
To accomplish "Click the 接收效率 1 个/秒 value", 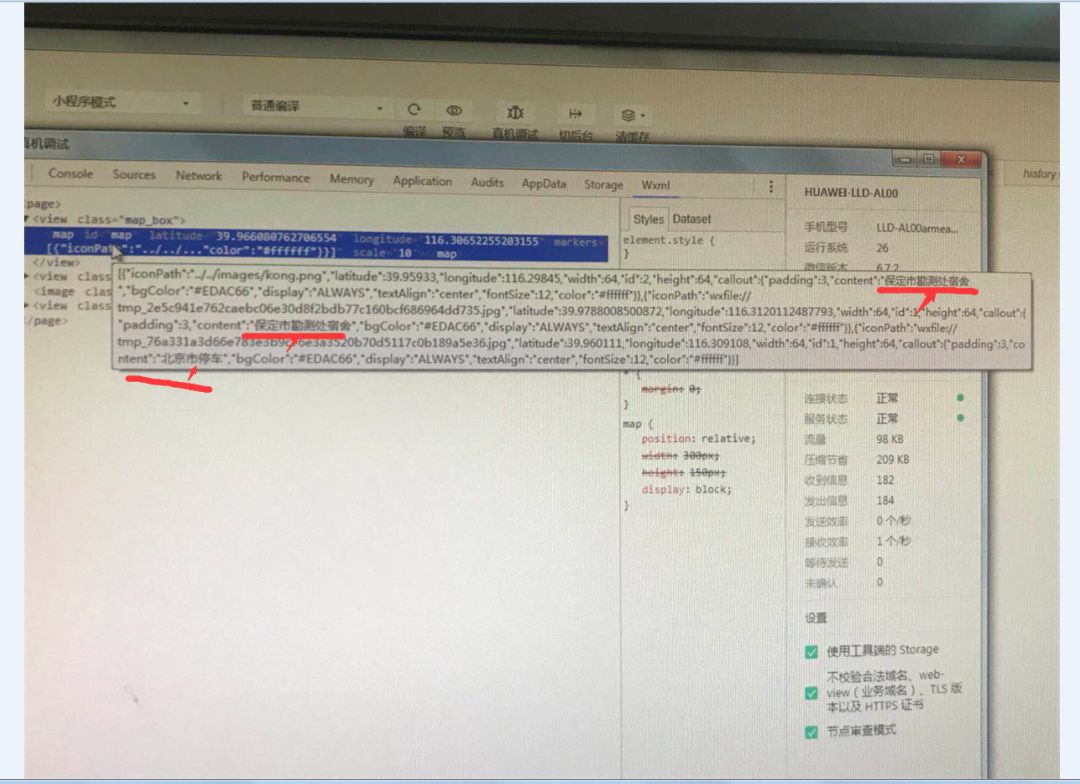I will (x=893, y=541).
